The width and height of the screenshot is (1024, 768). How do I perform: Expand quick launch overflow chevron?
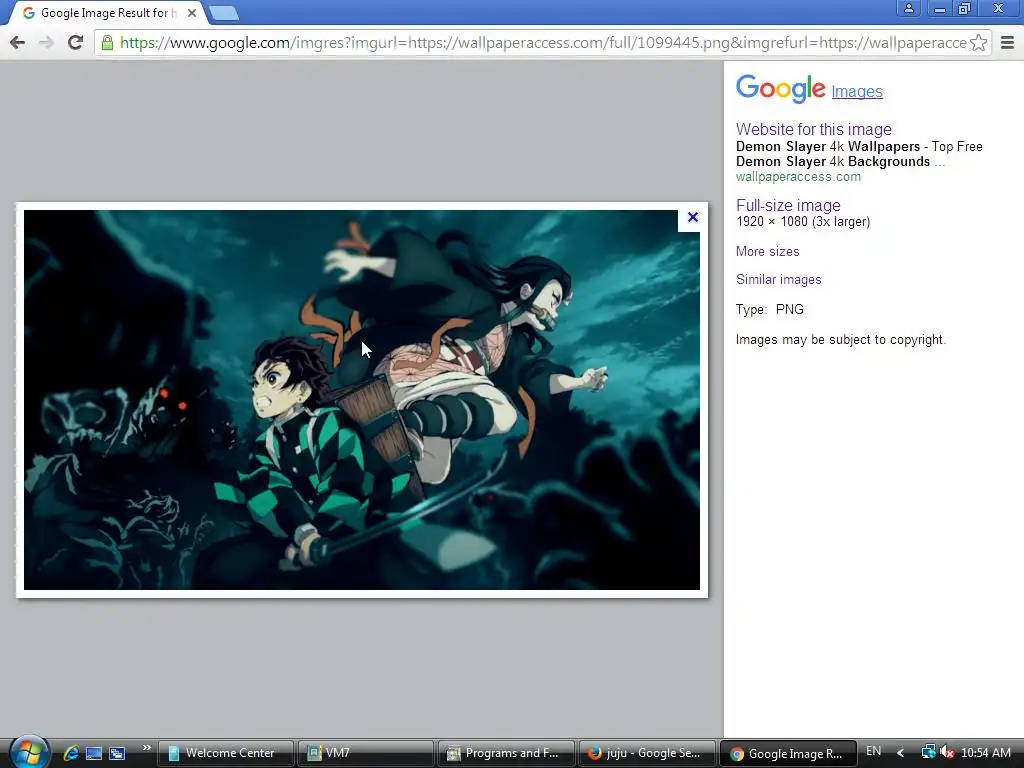point(146,748)
